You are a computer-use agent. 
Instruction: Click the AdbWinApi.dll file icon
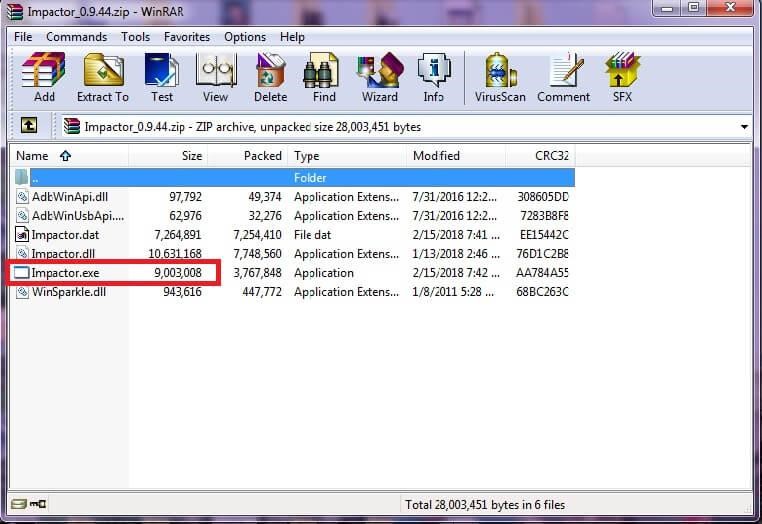22,197
